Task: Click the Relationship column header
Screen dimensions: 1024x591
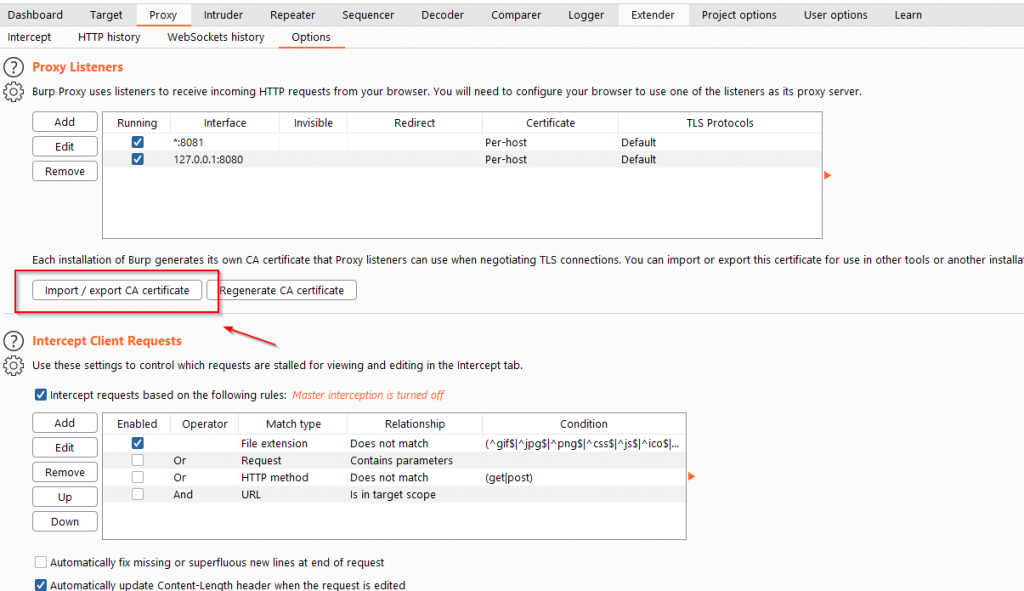Action: tap(415, 424)
